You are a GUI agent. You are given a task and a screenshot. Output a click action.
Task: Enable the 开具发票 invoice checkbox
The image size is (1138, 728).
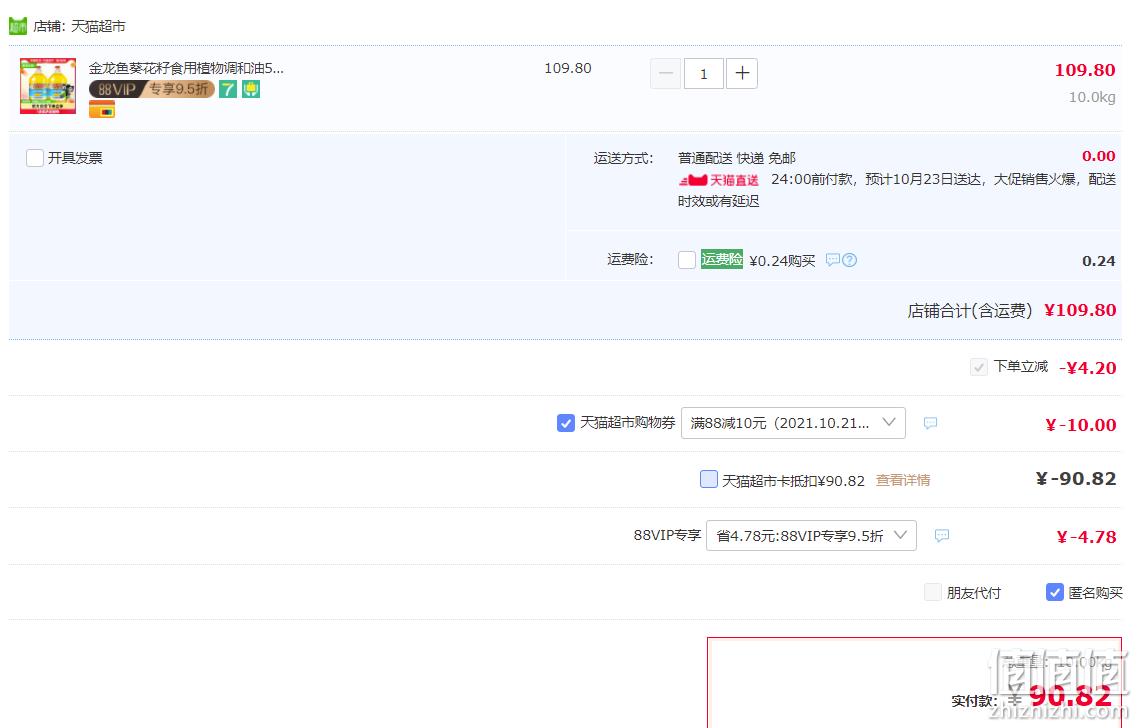pyautogui.click(x=35, y=158)
